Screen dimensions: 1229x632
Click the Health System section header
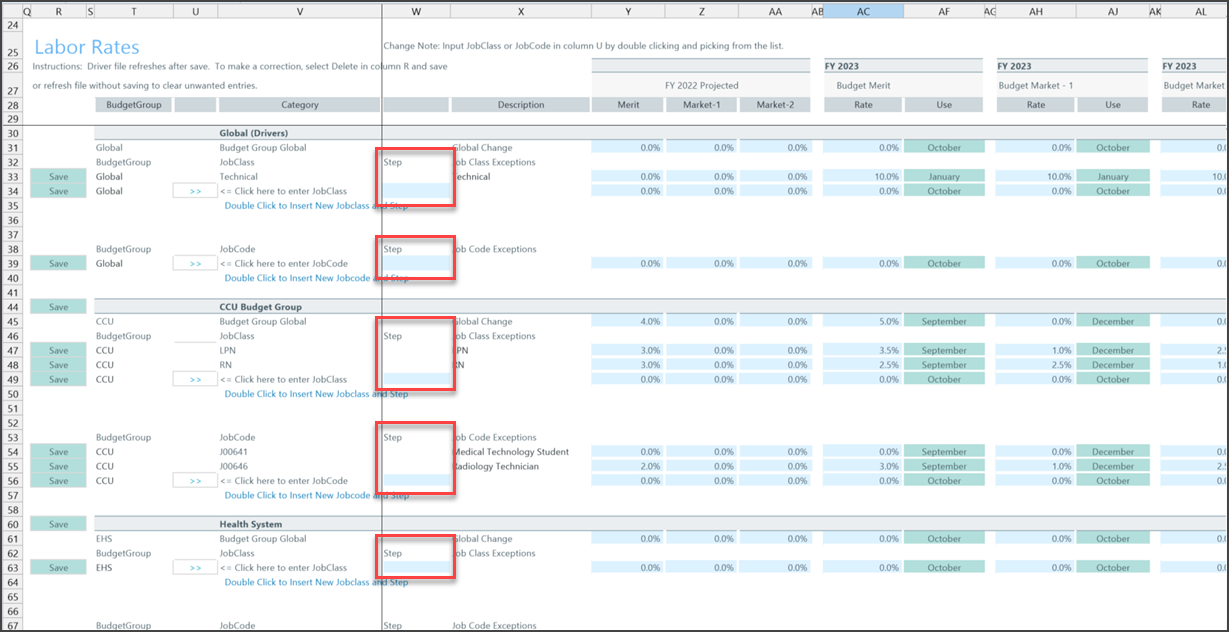tap(251, 524)
